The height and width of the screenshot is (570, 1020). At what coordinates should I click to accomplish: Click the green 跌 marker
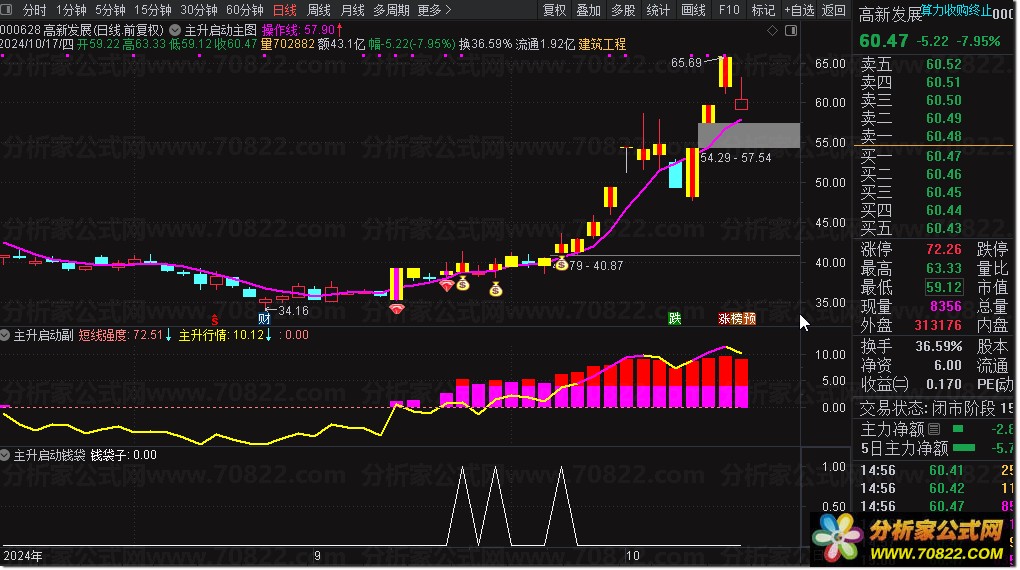click(x=675, y=318)
